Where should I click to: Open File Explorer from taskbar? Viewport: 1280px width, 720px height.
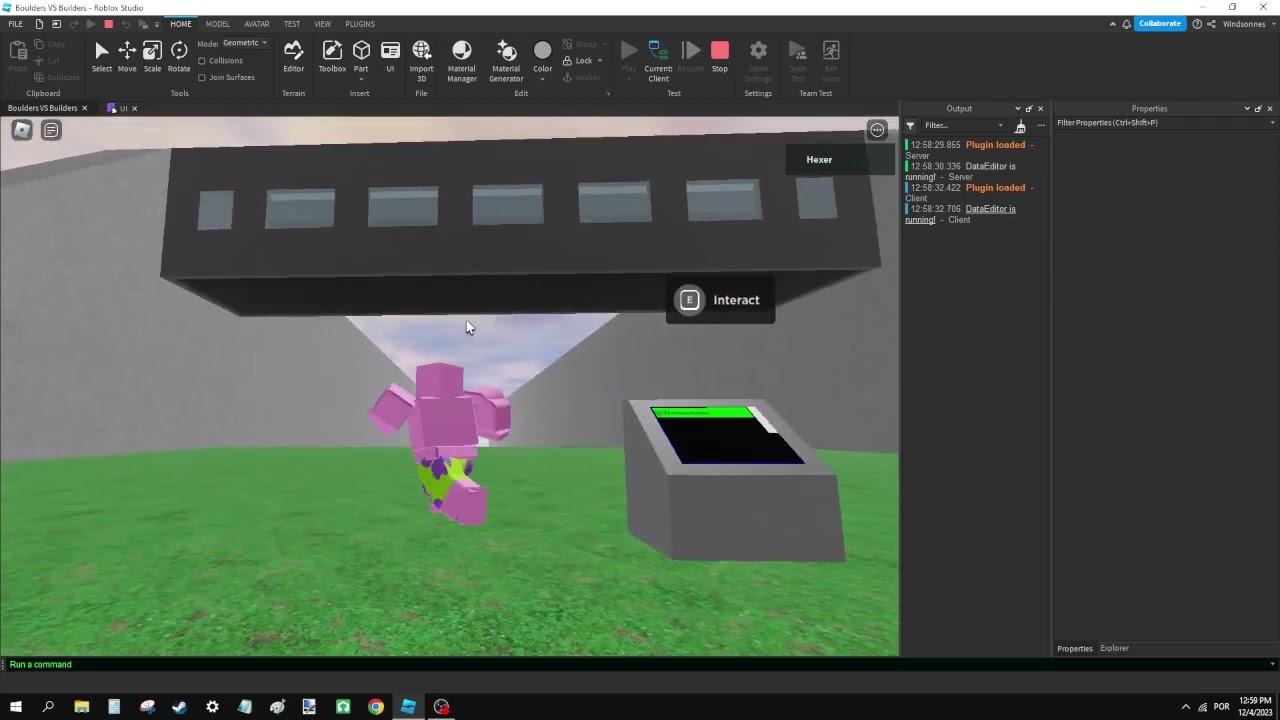click(81, 707)
